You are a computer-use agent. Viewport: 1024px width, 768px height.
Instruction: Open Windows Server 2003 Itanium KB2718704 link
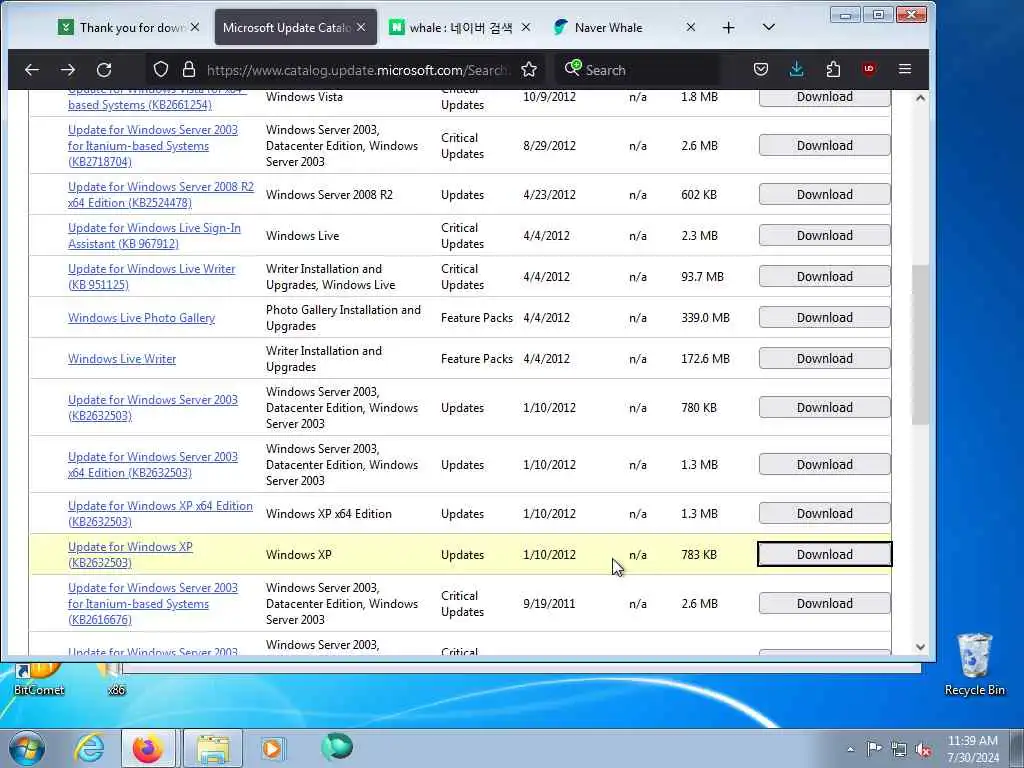click(x=153, y=146)
